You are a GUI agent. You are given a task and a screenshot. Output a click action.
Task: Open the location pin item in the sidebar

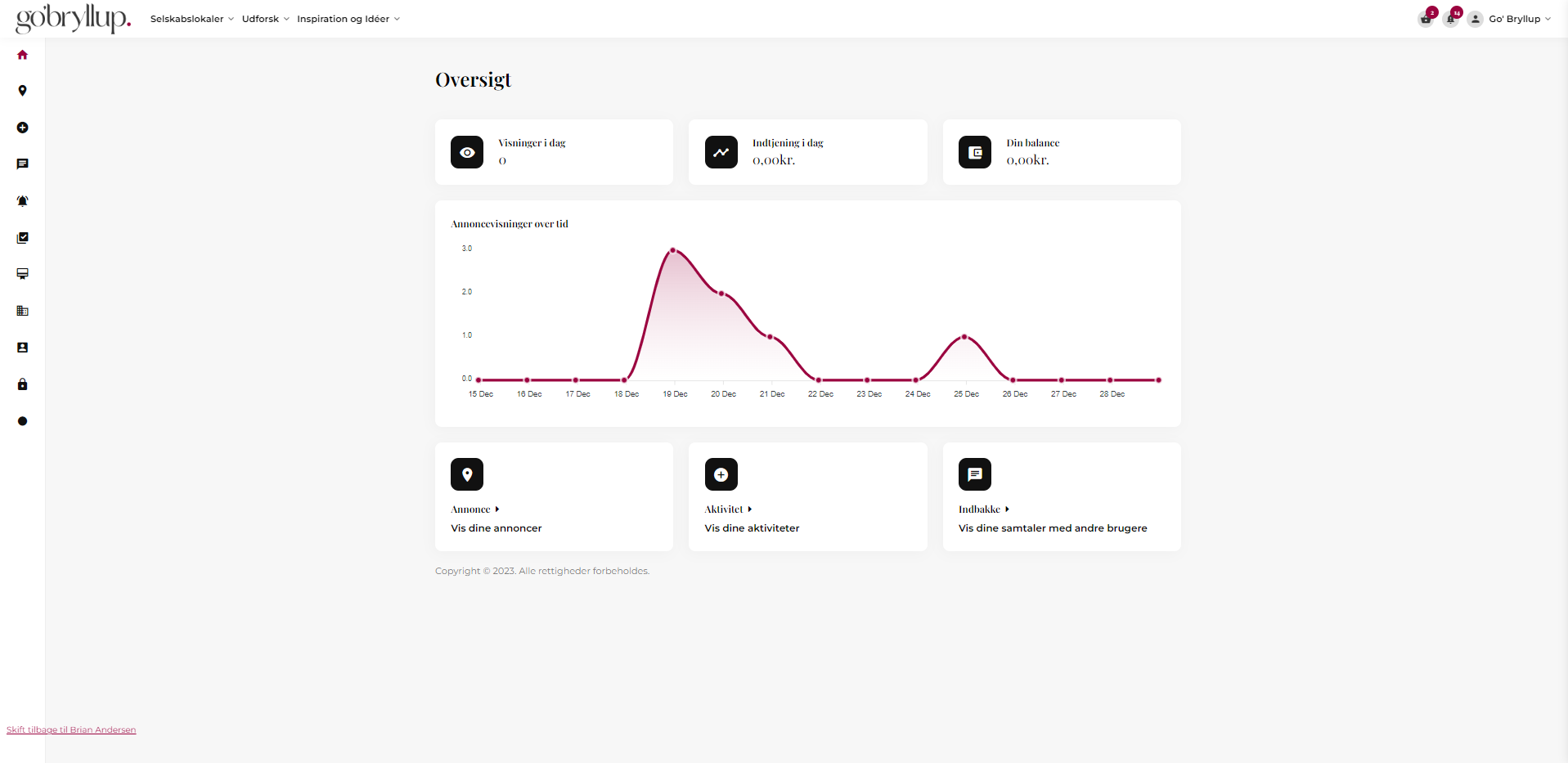click(22, 91)
